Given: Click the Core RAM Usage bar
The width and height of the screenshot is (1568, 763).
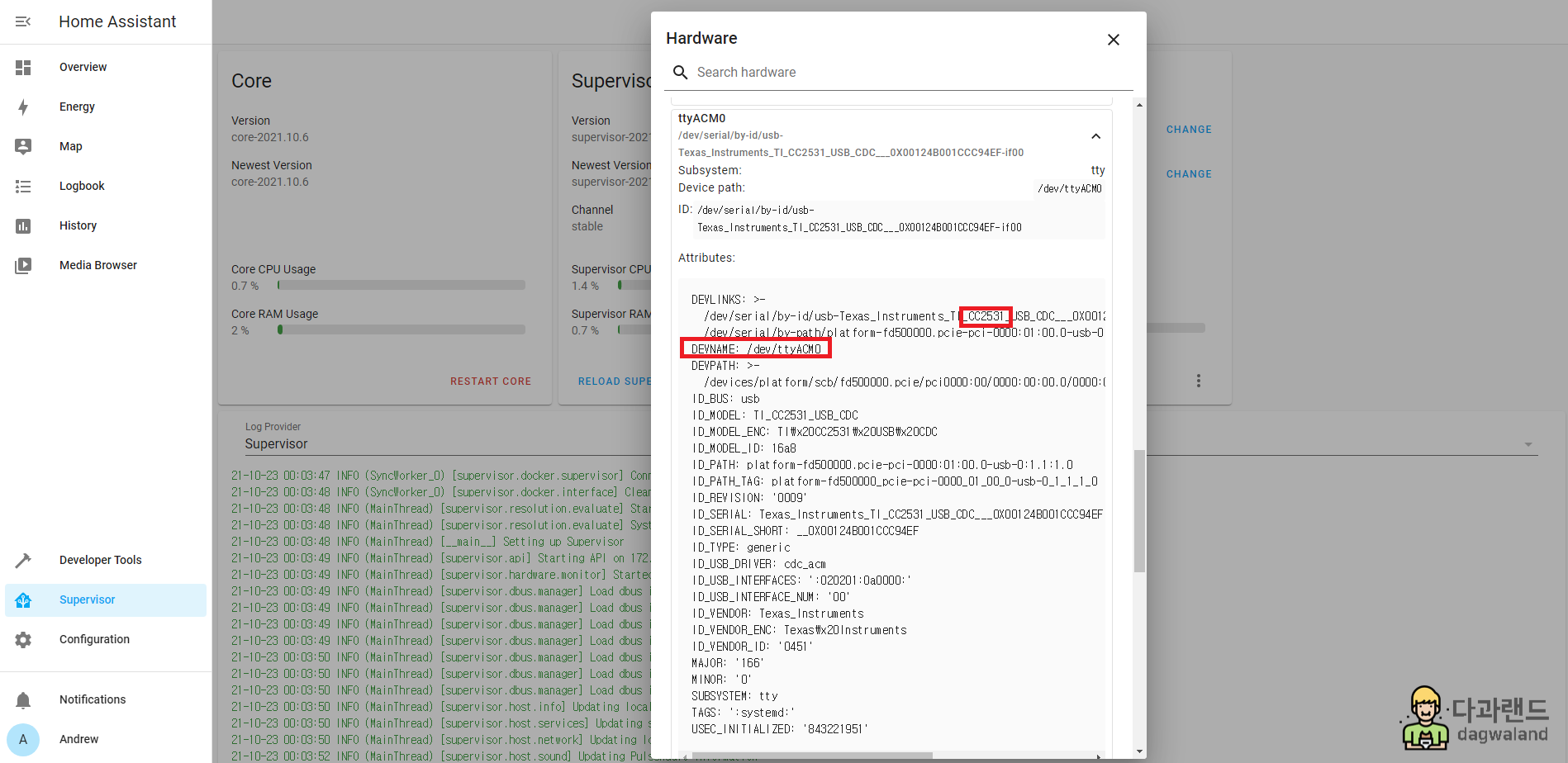Looking at the screenshot, I should [402, 329].
